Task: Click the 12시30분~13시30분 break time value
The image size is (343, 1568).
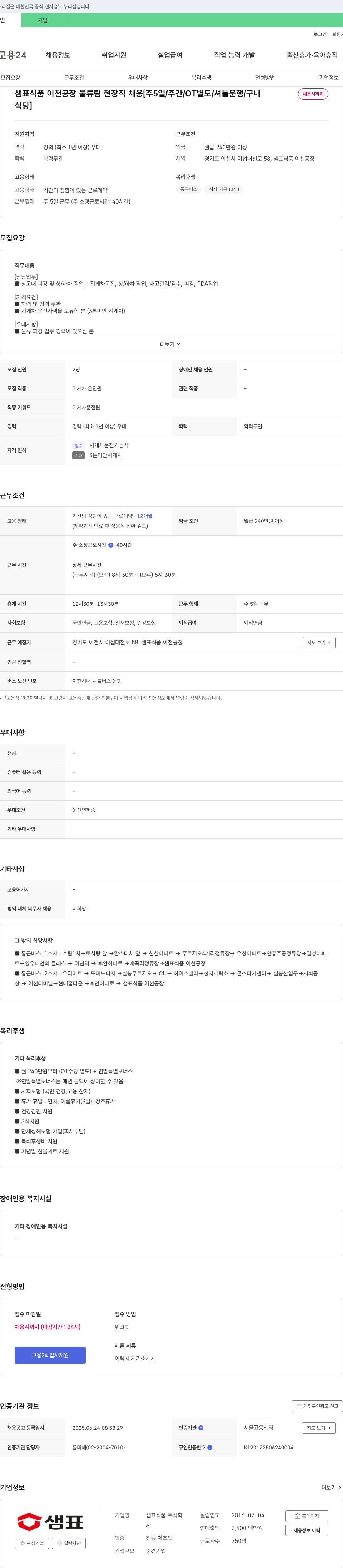Action: [x=96, y=604]
